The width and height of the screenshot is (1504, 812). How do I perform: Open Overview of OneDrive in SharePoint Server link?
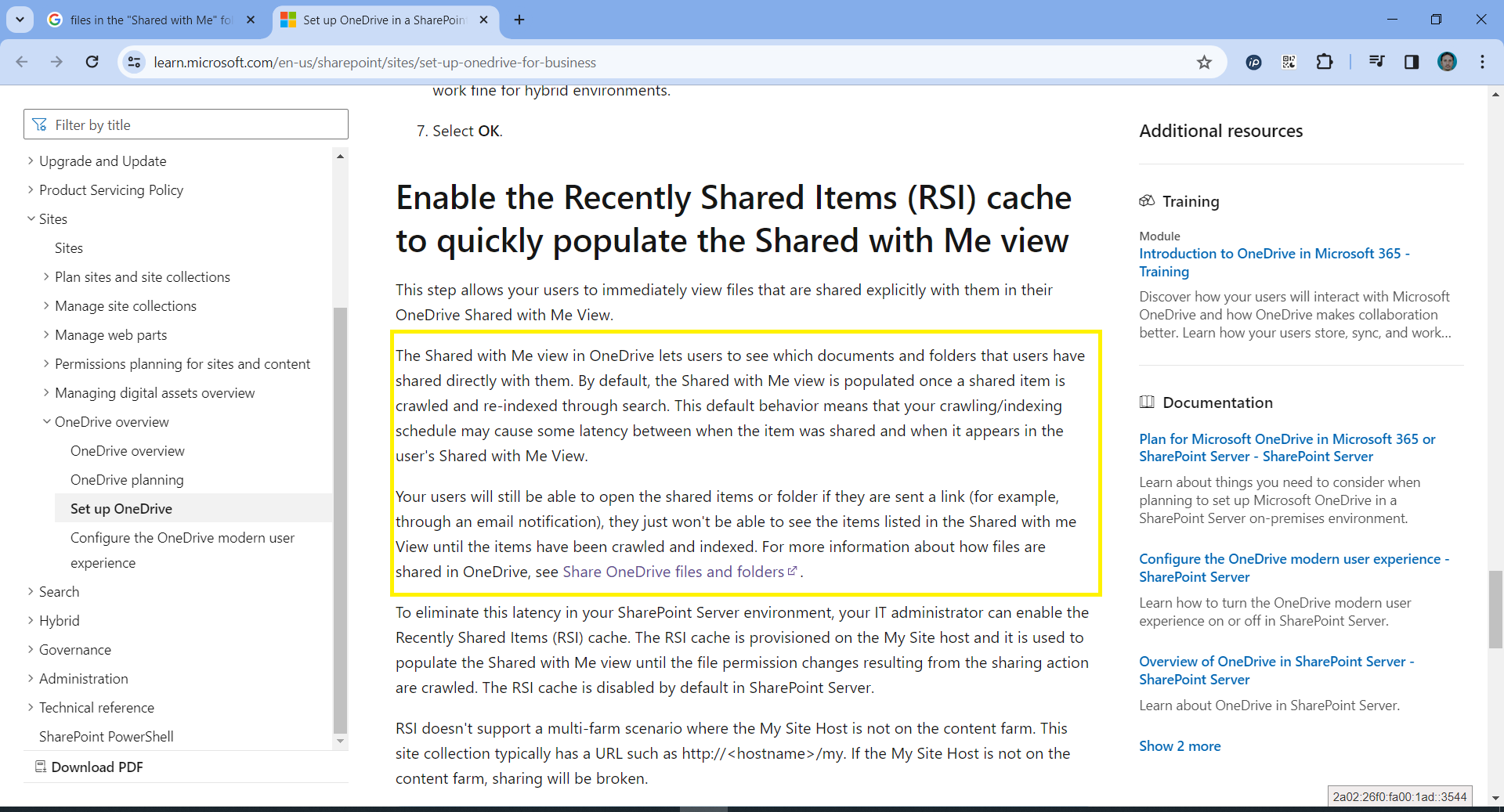click(x=1276, y=670)
